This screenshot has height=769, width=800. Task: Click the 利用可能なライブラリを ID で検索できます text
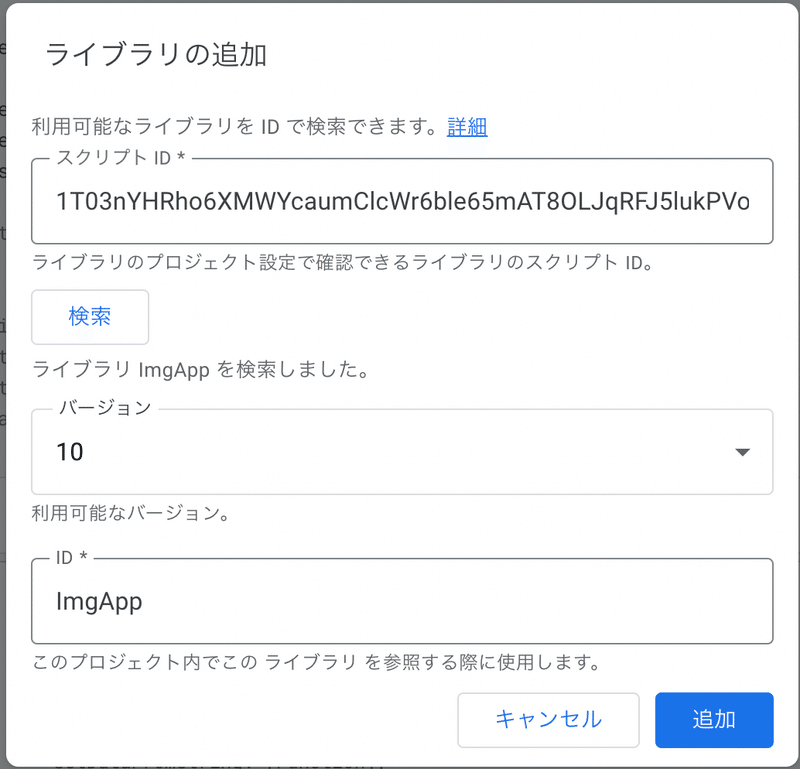point(235,127)
